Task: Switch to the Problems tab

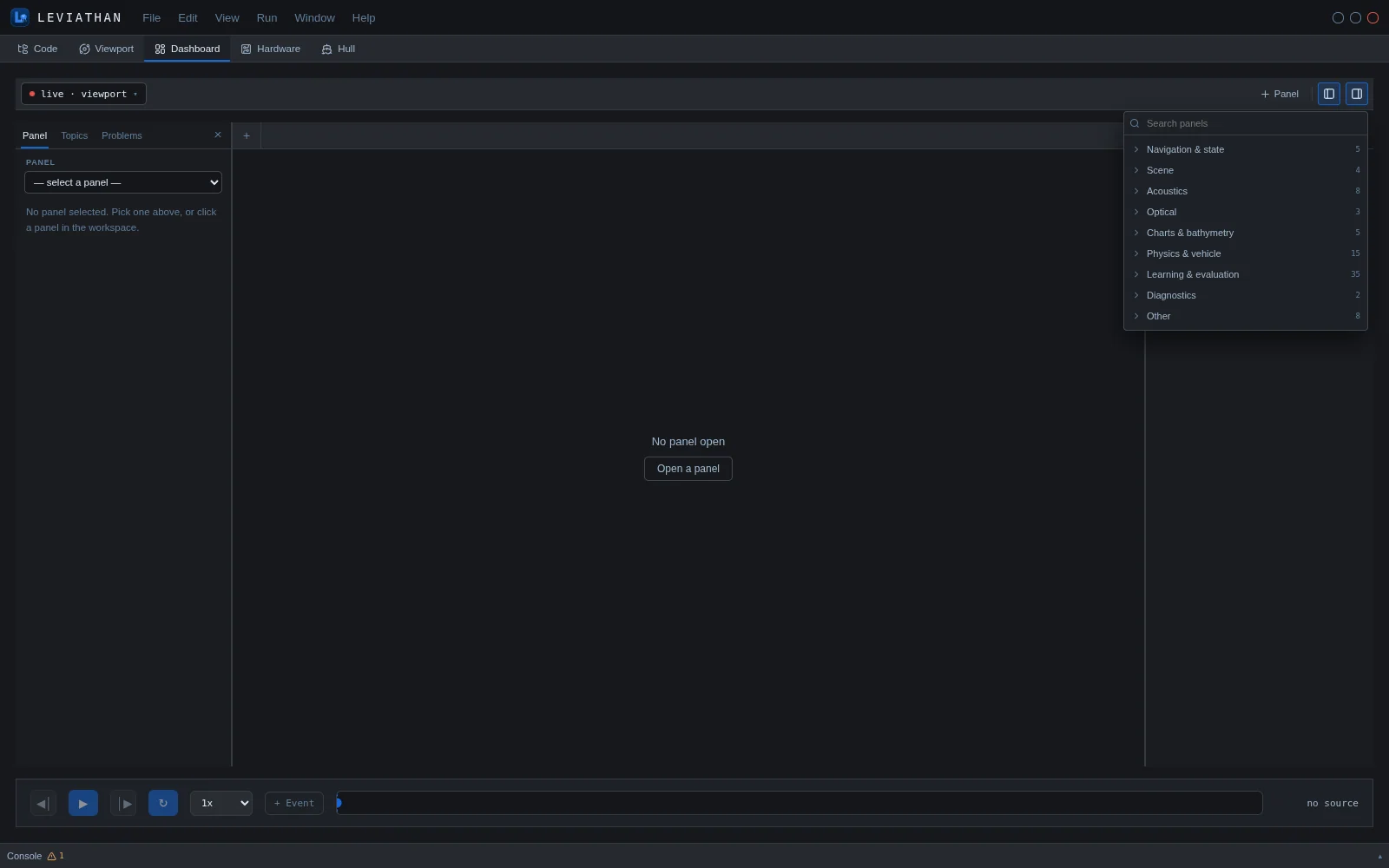Action: (x=122, y=135)
